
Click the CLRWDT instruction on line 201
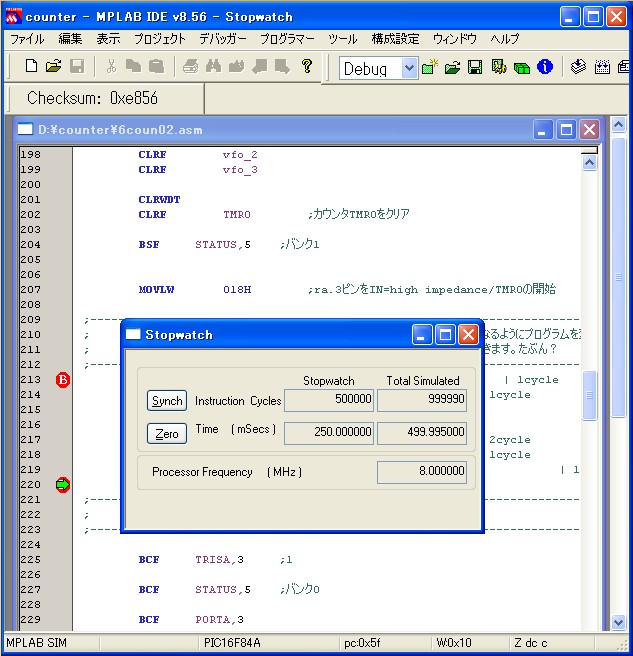pyautogui.click(x=159, y=200)
